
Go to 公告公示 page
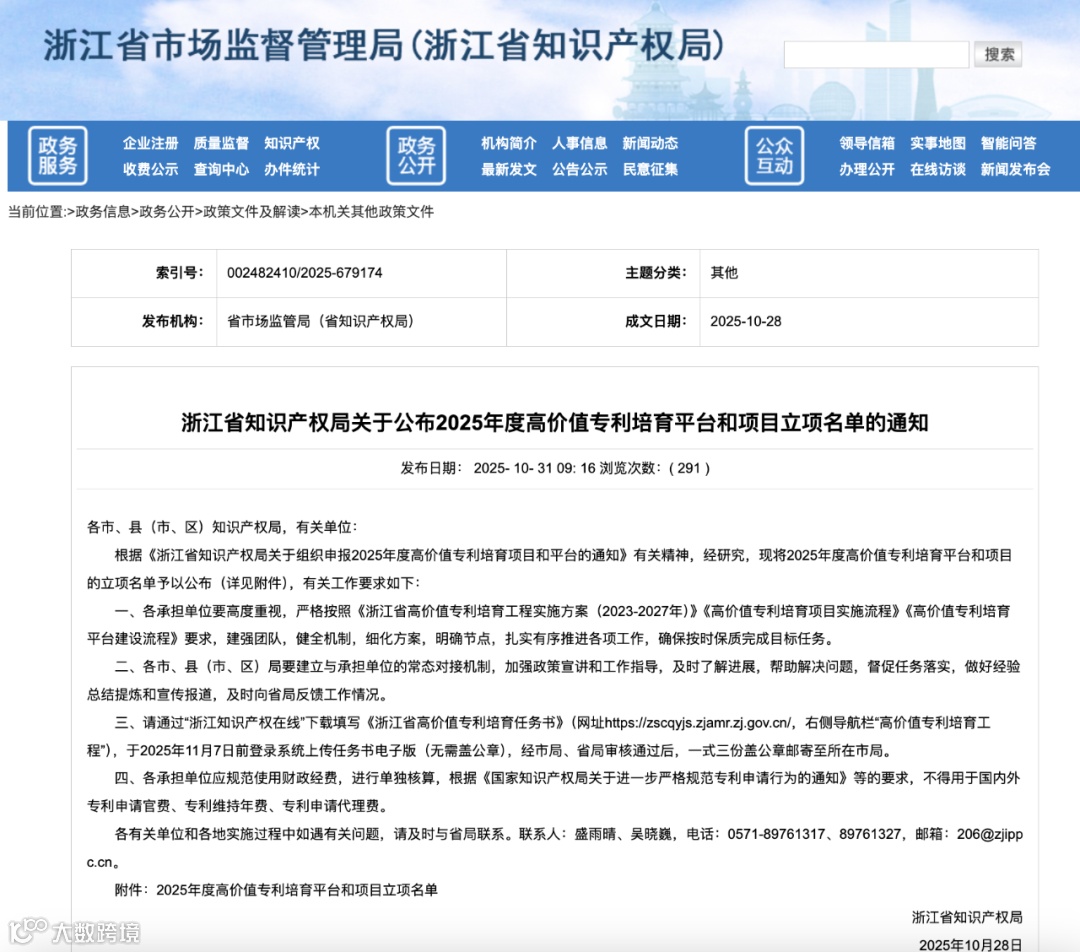(579, 169)
